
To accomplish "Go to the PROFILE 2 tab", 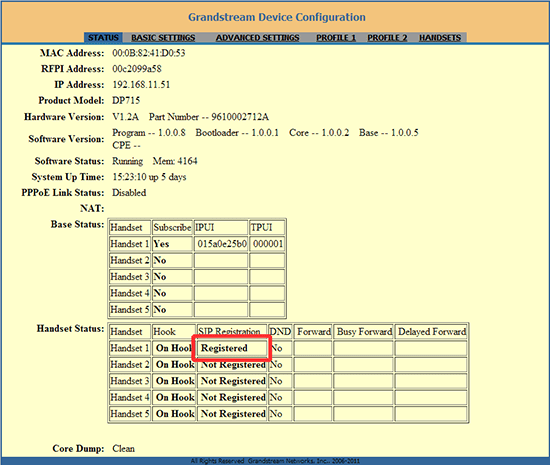I will (387, 38).
